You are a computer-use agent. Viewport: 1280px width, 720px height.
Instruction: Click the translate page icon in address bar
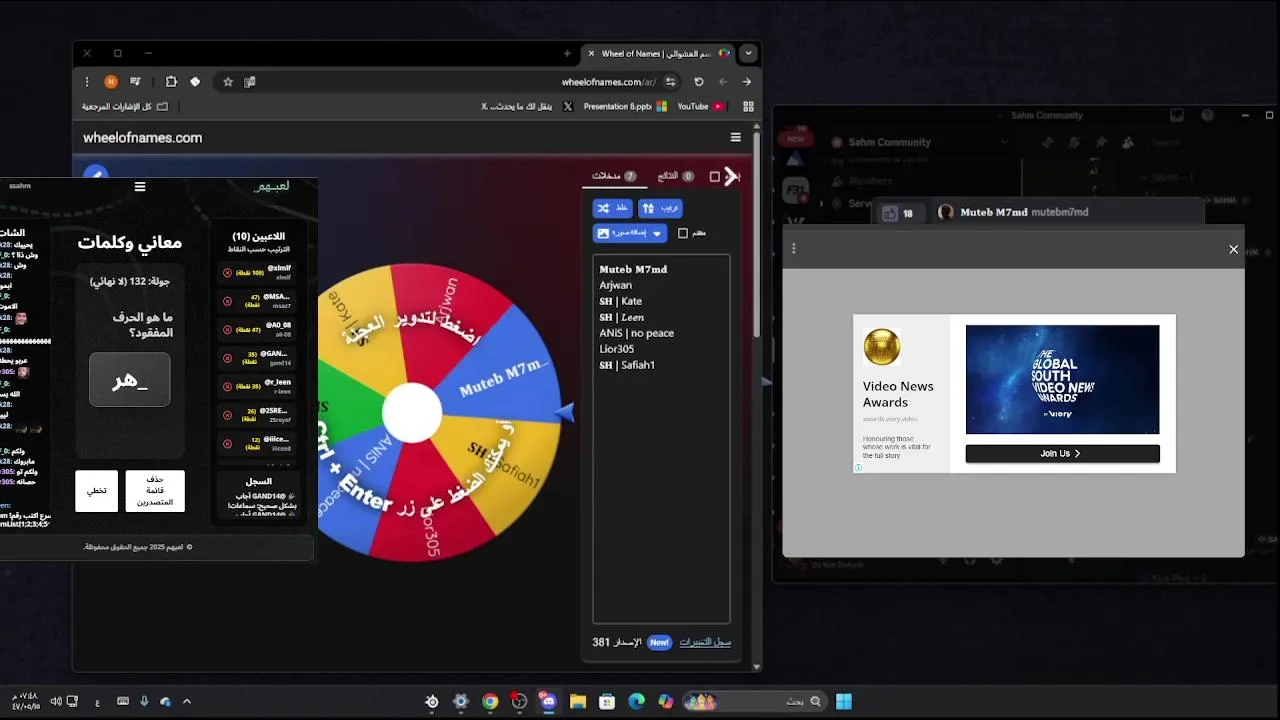[x=250, y=82]
